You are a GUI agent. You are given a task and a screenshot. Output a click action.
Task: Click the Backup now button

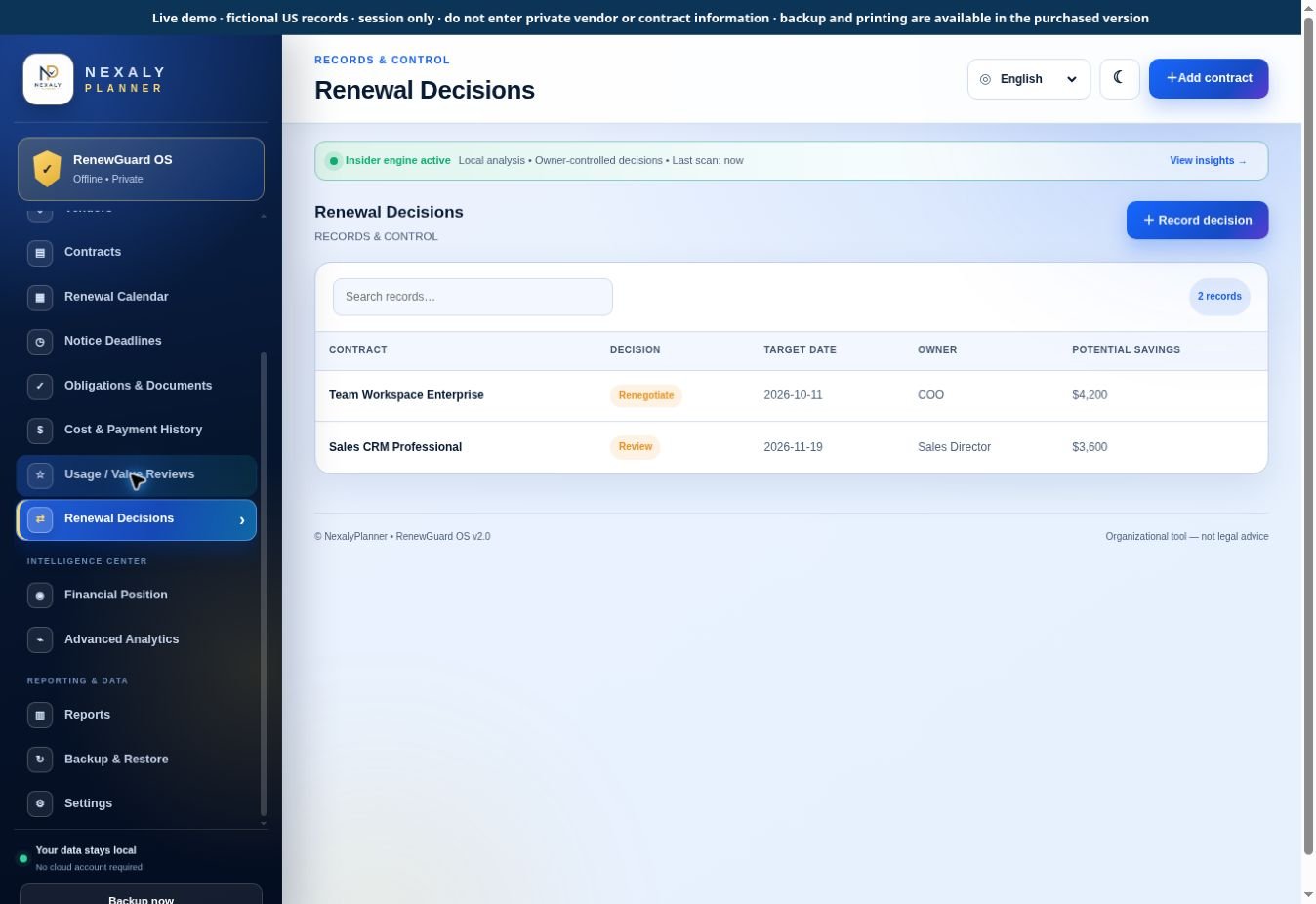point(141,895)
